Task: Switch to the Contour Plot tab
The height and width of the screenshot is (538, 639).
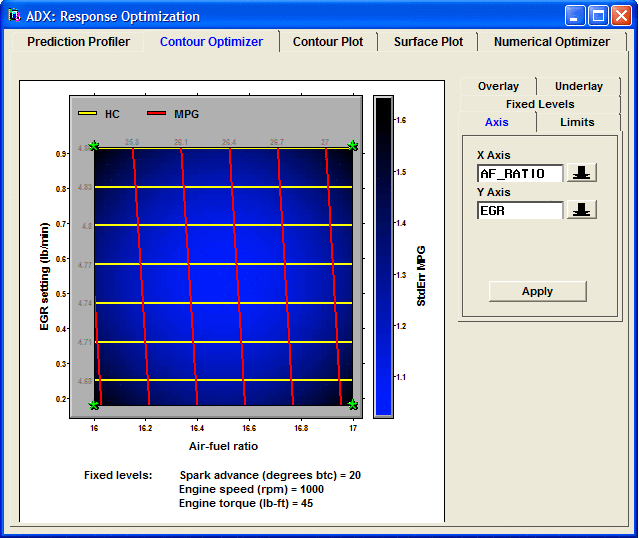Action: tap(328, 42)
